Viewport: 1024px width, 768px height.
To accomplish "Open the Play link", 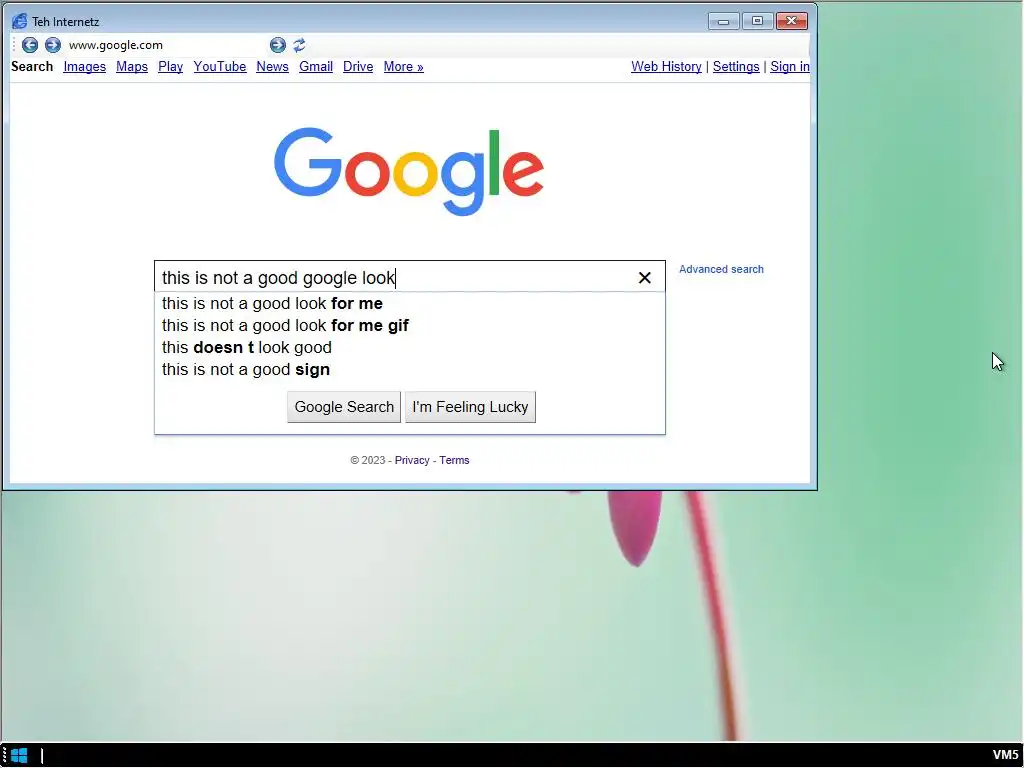I will (x=170, y=67).
